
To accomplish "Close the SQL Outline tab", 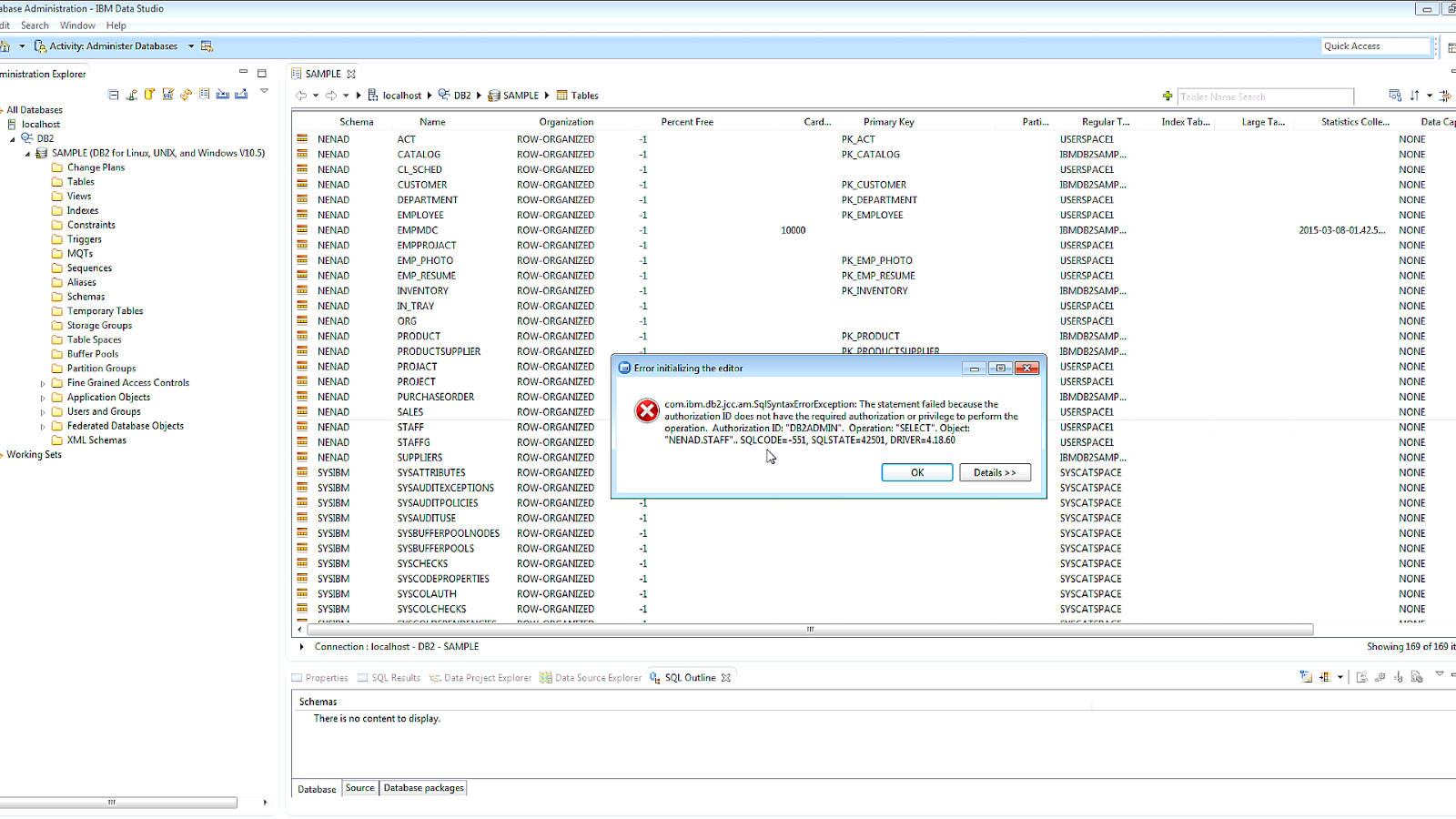I will point(726,678).
